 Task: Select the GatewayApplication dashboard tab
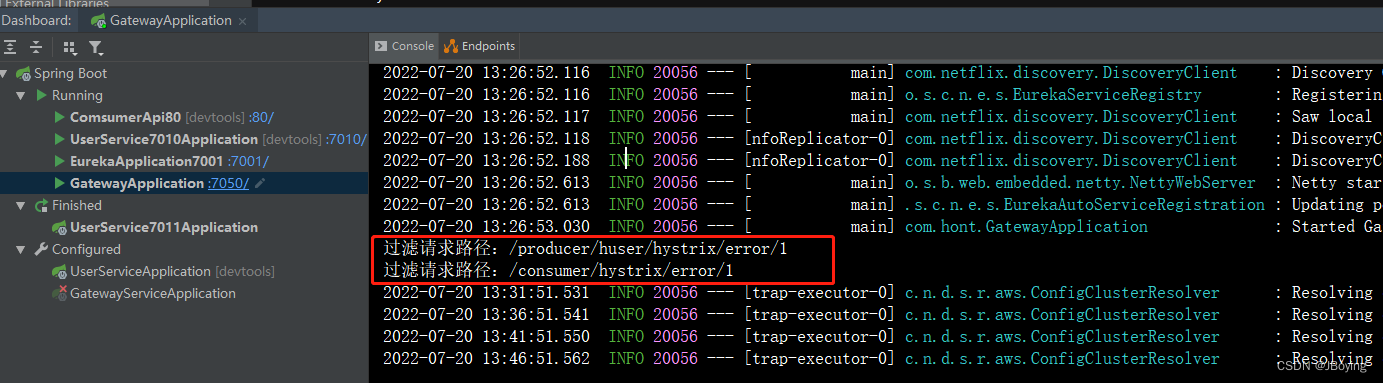pyautogui.click(x=169, y=20)
